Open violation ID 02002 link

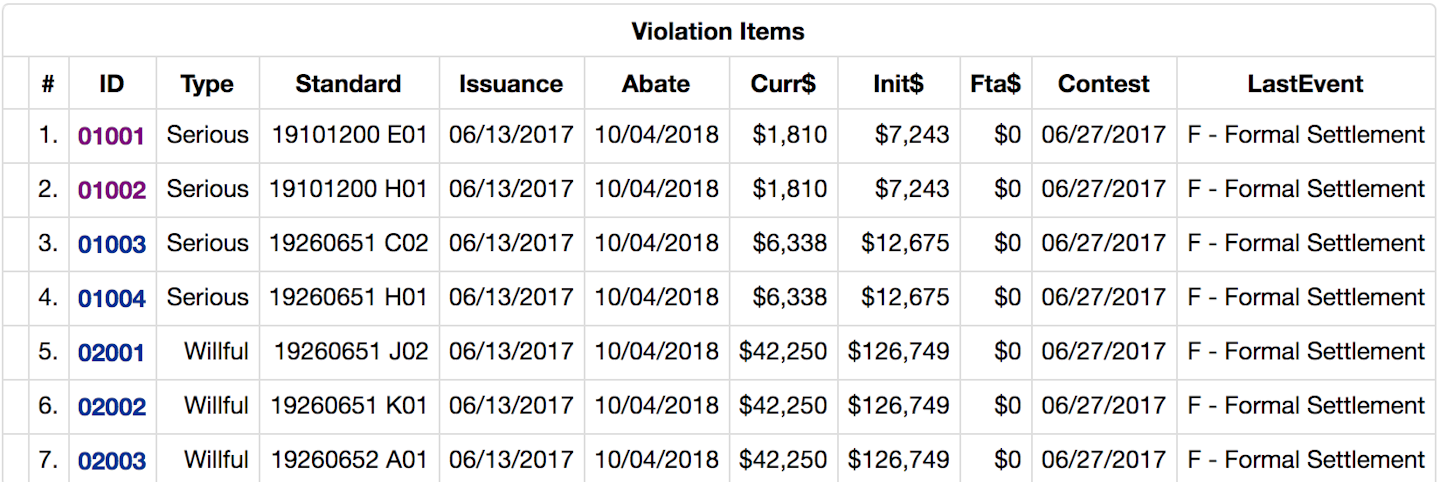[x=112, y=407]
